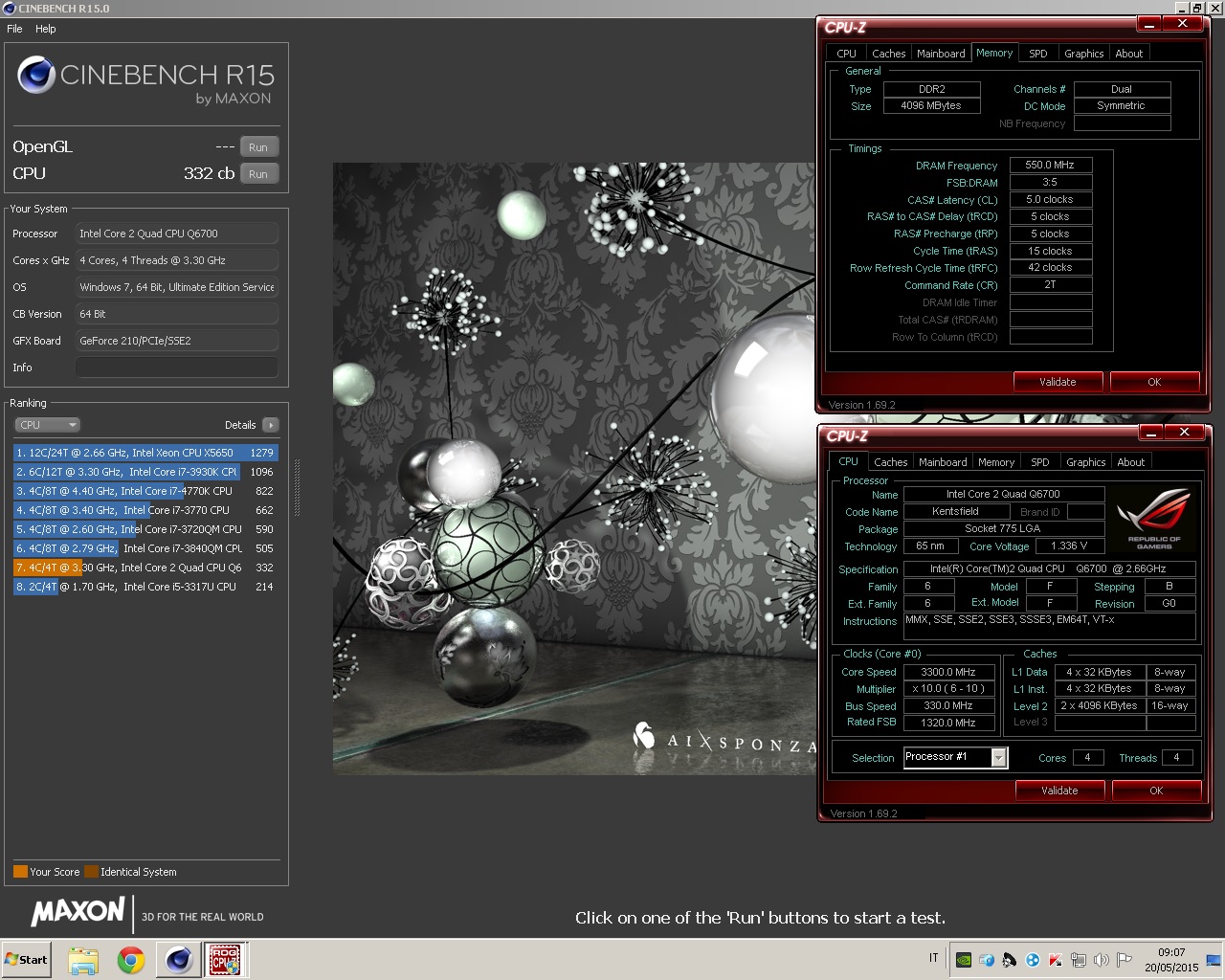The image size is (1225, 980).
Task: Click the Core Voltage 1.336 V value
Action: [1069, 546]
